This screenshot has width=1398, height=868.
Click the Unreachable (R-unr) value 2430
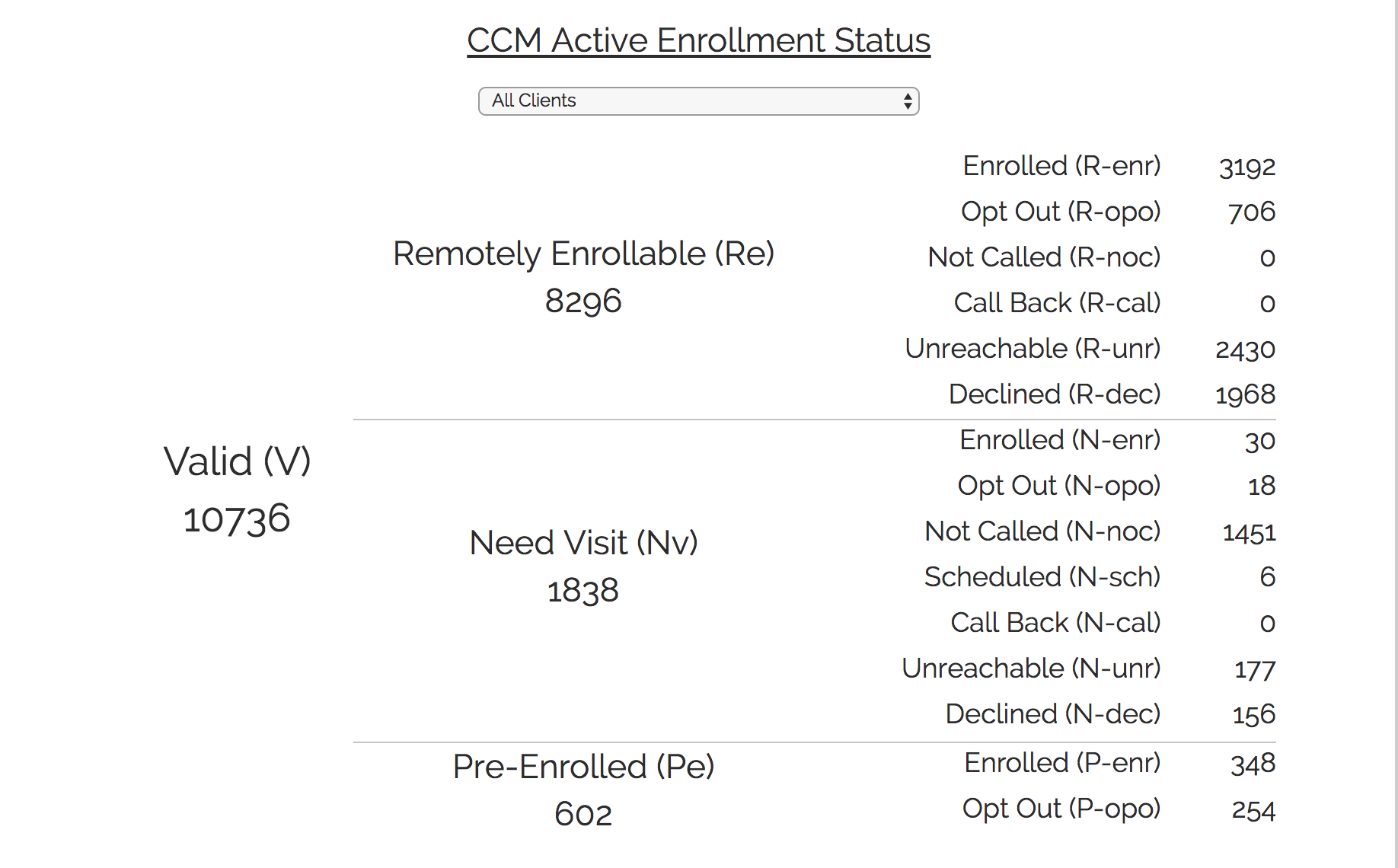(1245, 349)
